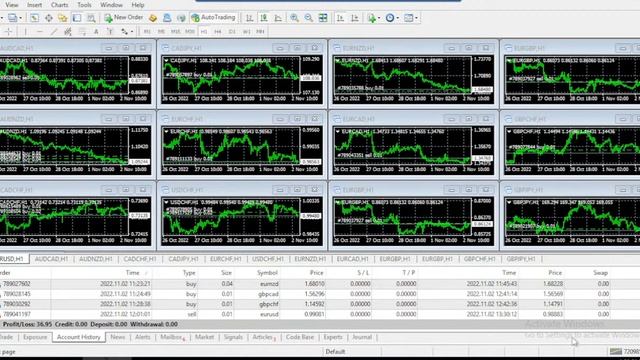This screenshot has height=360, width=640.
Task: Open the Help menu
Action: [x=138, y=5]
